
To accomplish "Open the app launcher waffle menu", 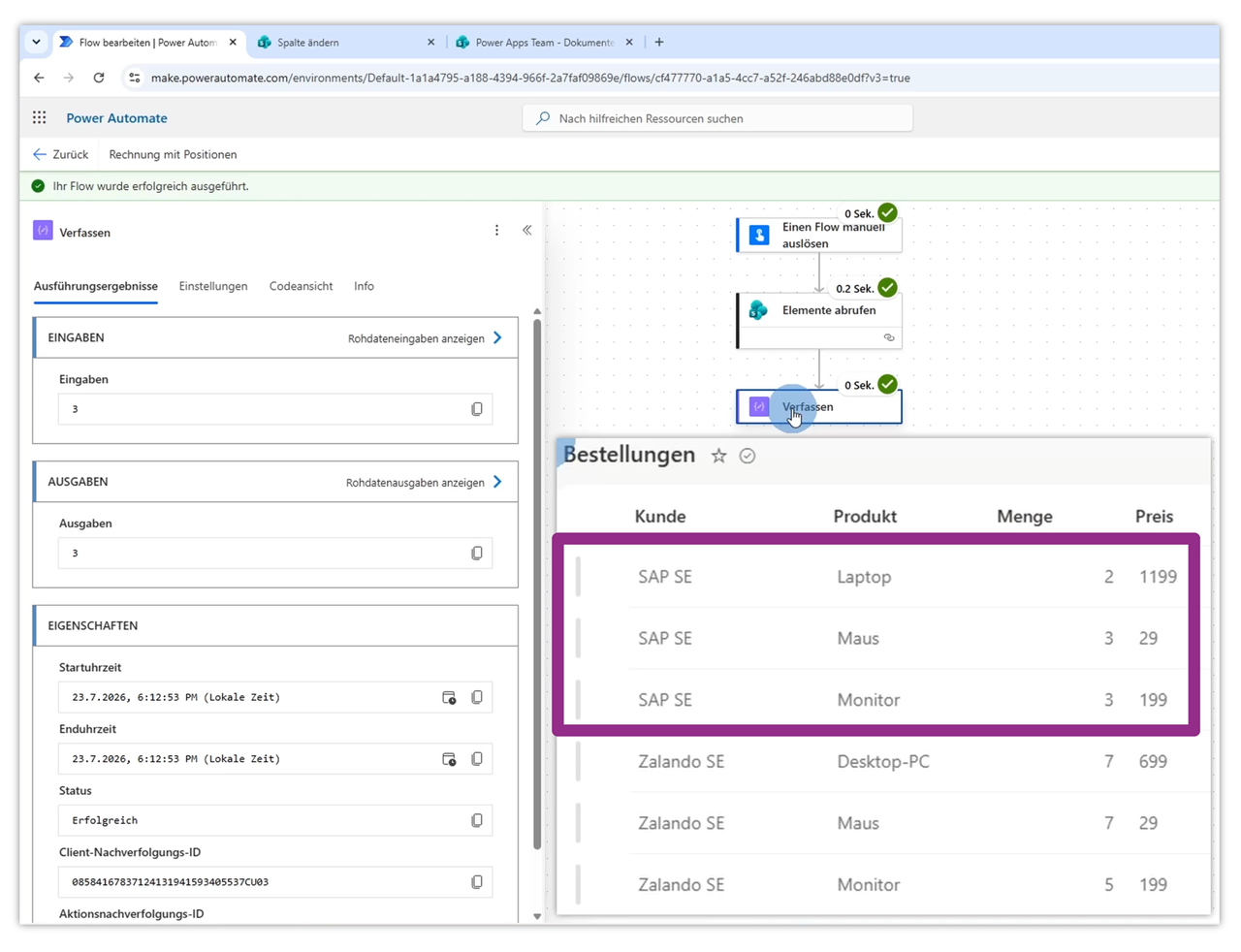I will tap(39, 118).
